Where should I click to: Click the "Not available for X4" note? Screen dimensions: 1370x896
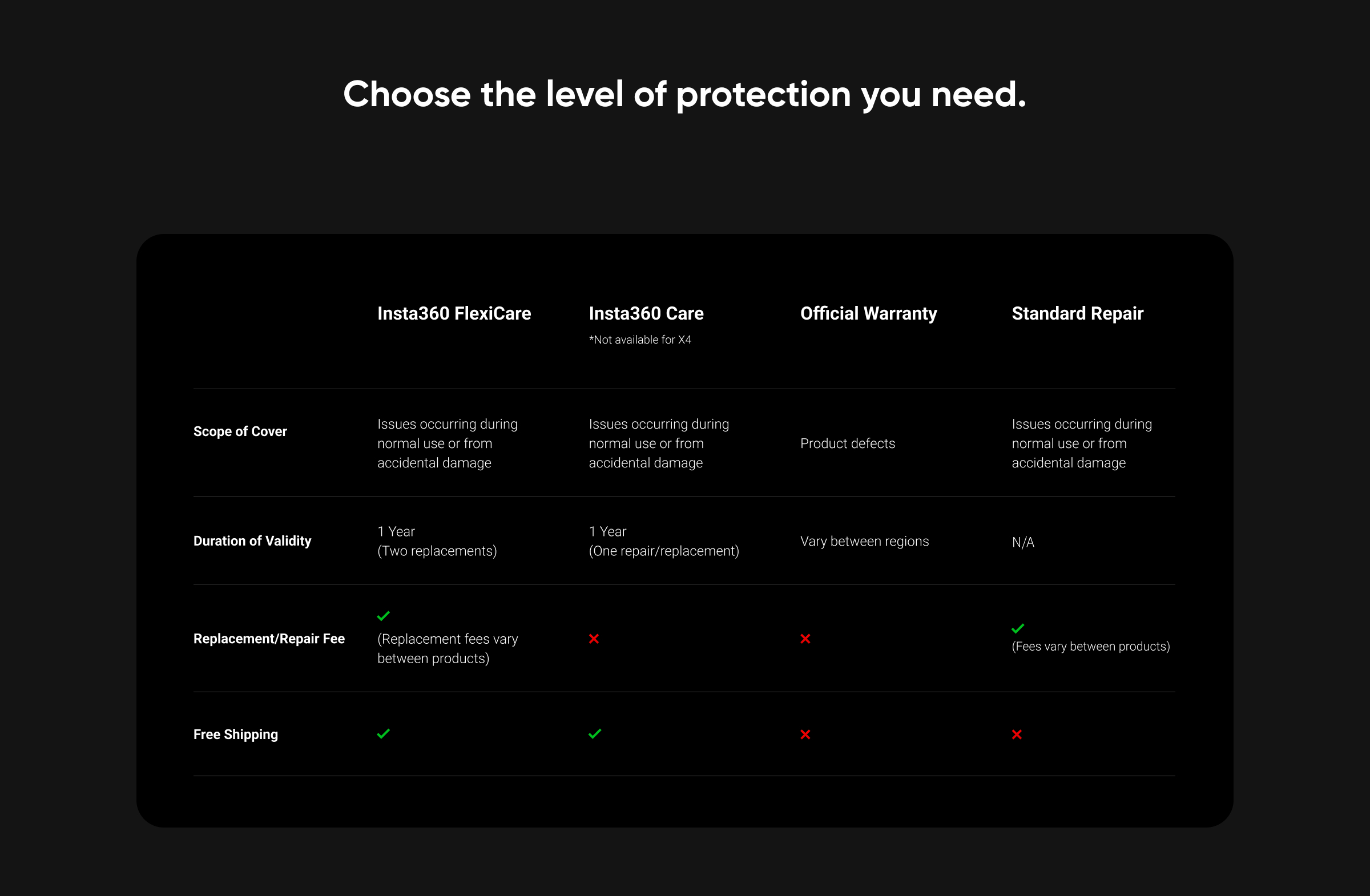[639, 340]
